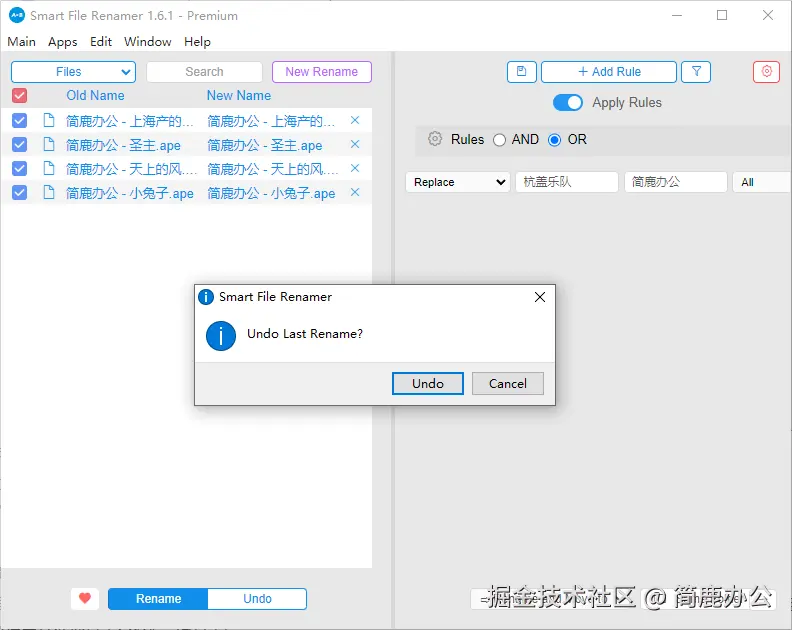Open the filter funnel icon button
Image resolution: width=792 pixels, height=630 pixels.
point(696,72)
